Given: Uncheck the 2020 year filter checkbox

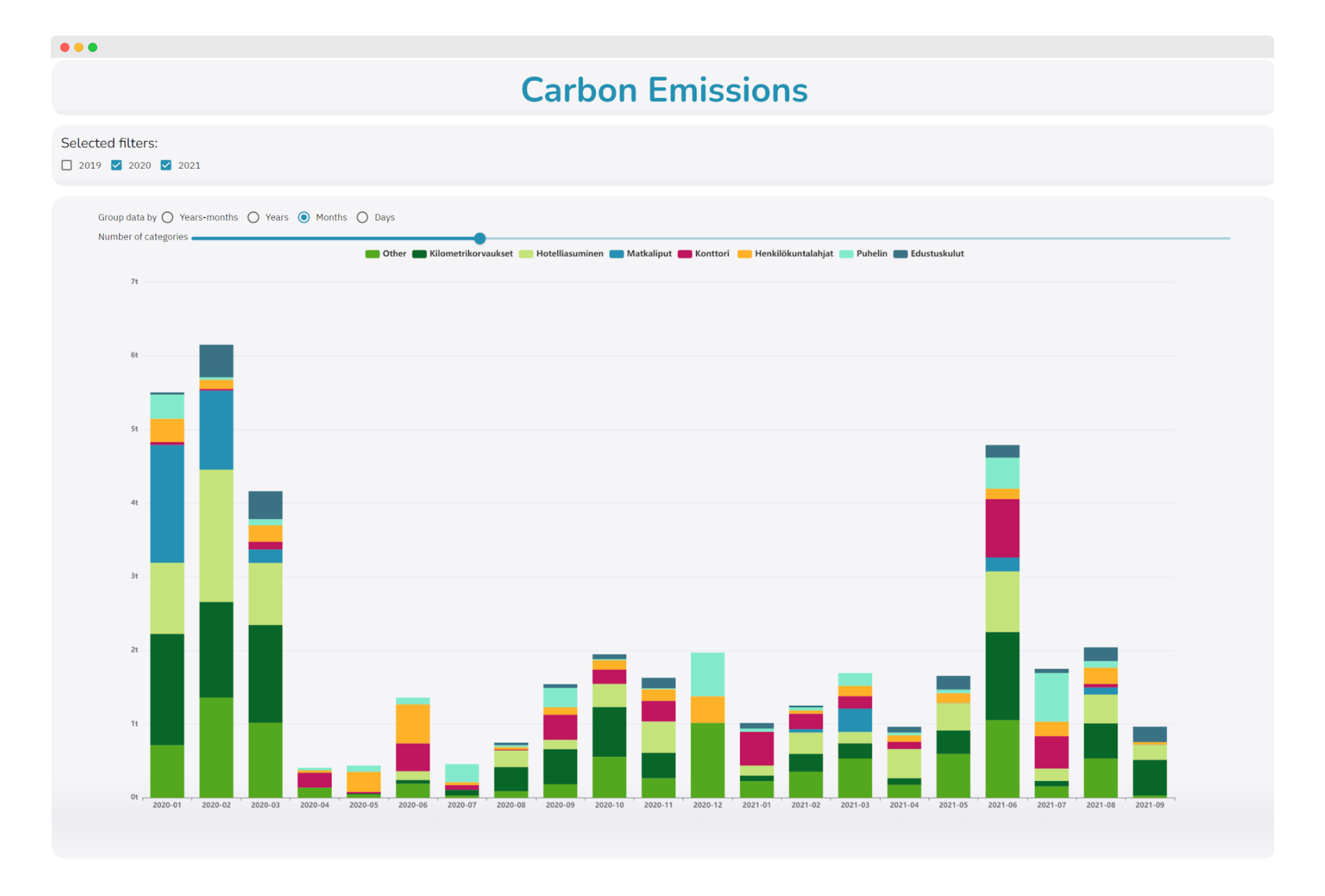Looking at the screenshot, I should [116, 165].
